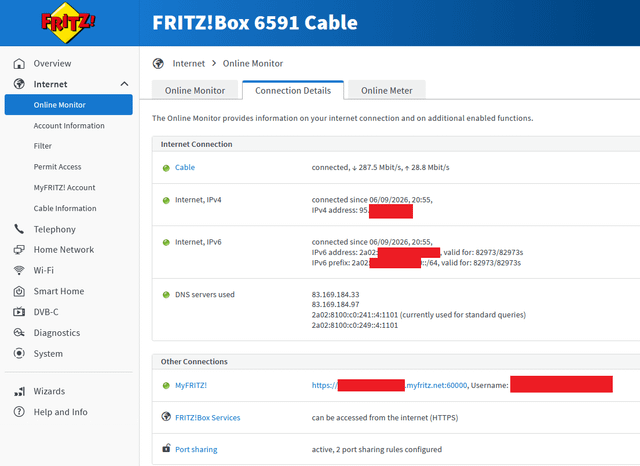Open the myfritz.net address link
The image size is (640, 466).
pos(389,385)
